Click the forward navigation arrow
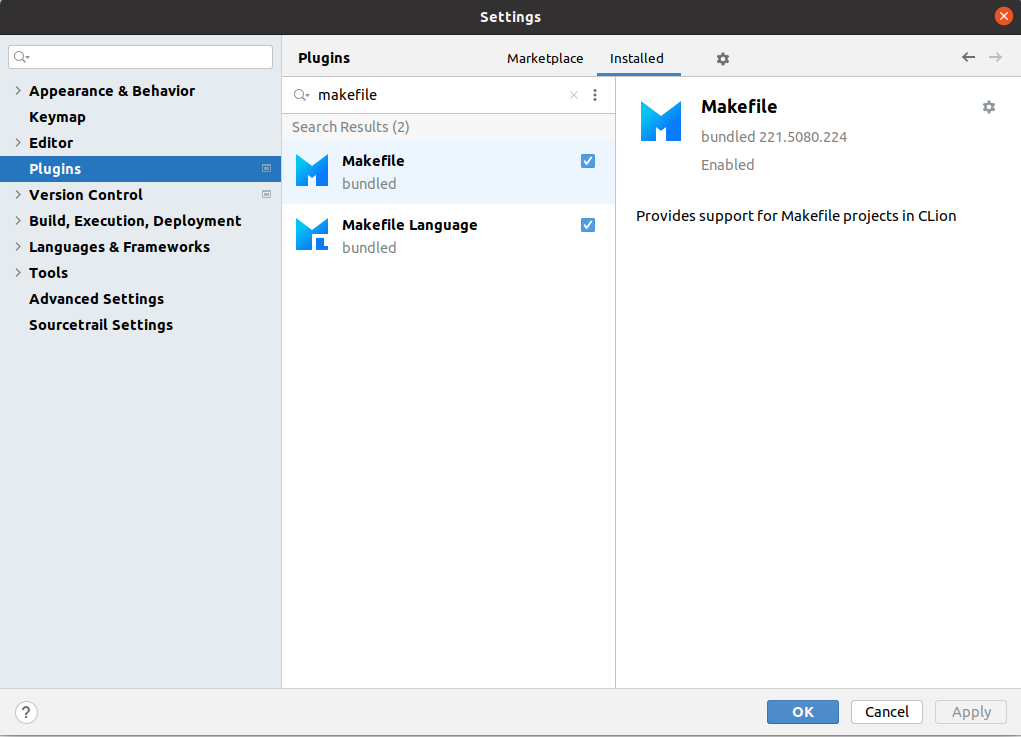The width and height of the screenshot is (1021, 737). (x=995, y=58)
